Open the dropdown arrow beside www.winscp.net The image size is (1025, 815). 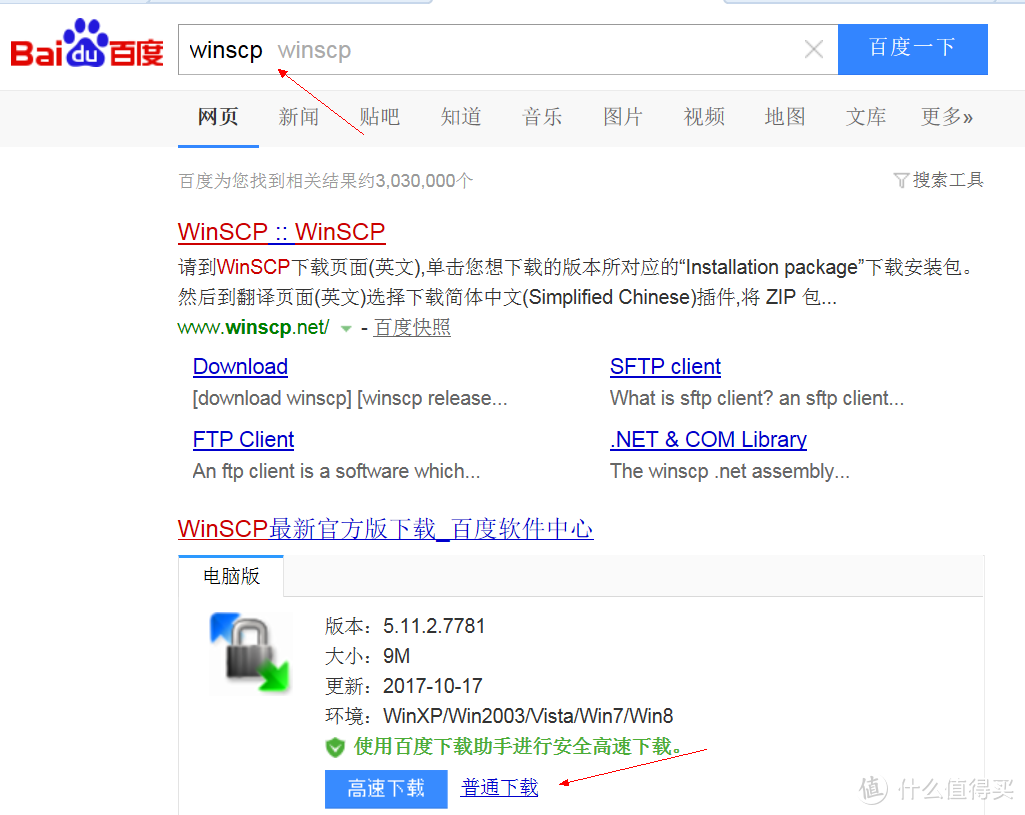(x=345, y=327)
